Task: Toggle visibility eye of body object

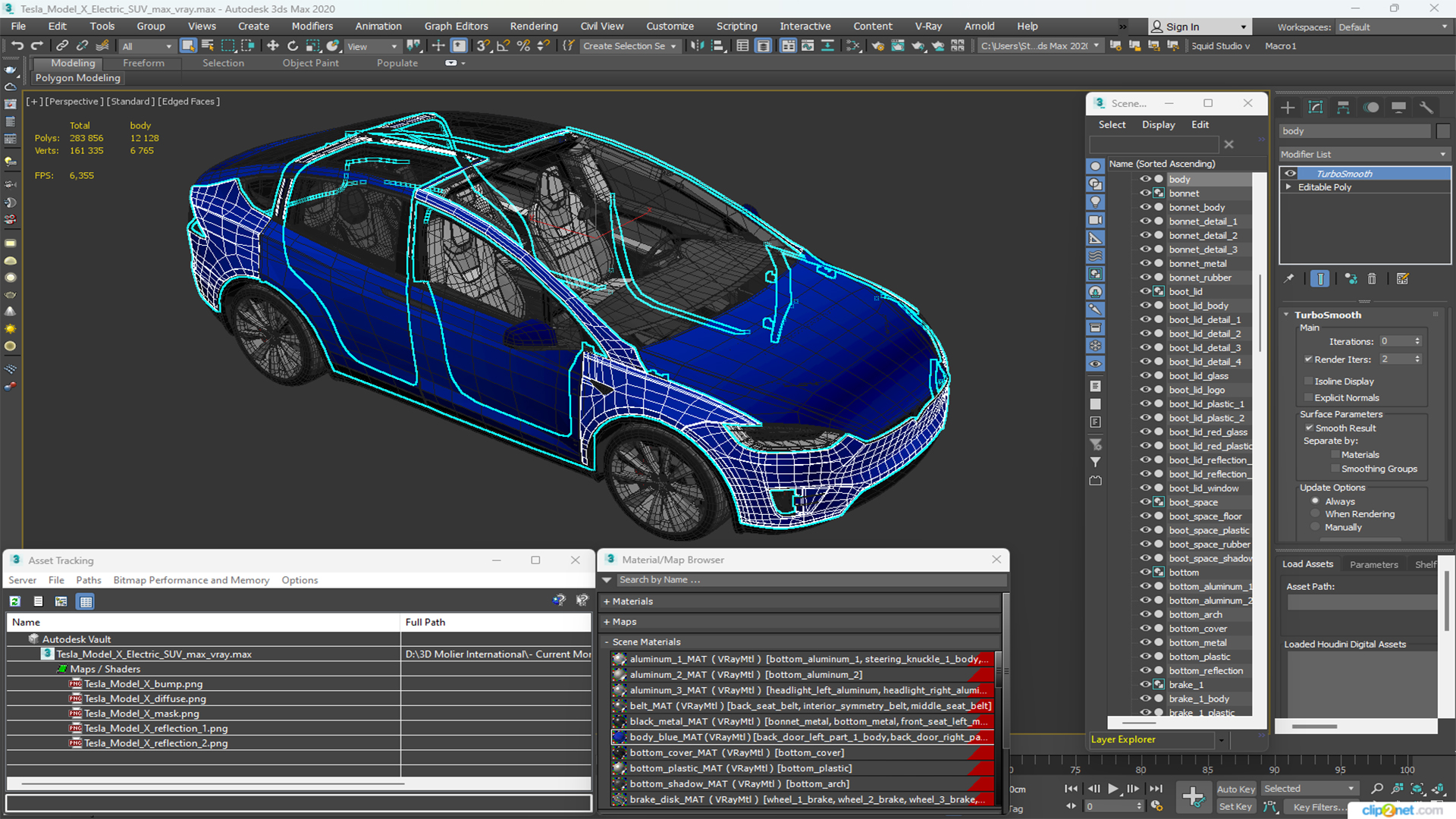Action: point(1145,179)
